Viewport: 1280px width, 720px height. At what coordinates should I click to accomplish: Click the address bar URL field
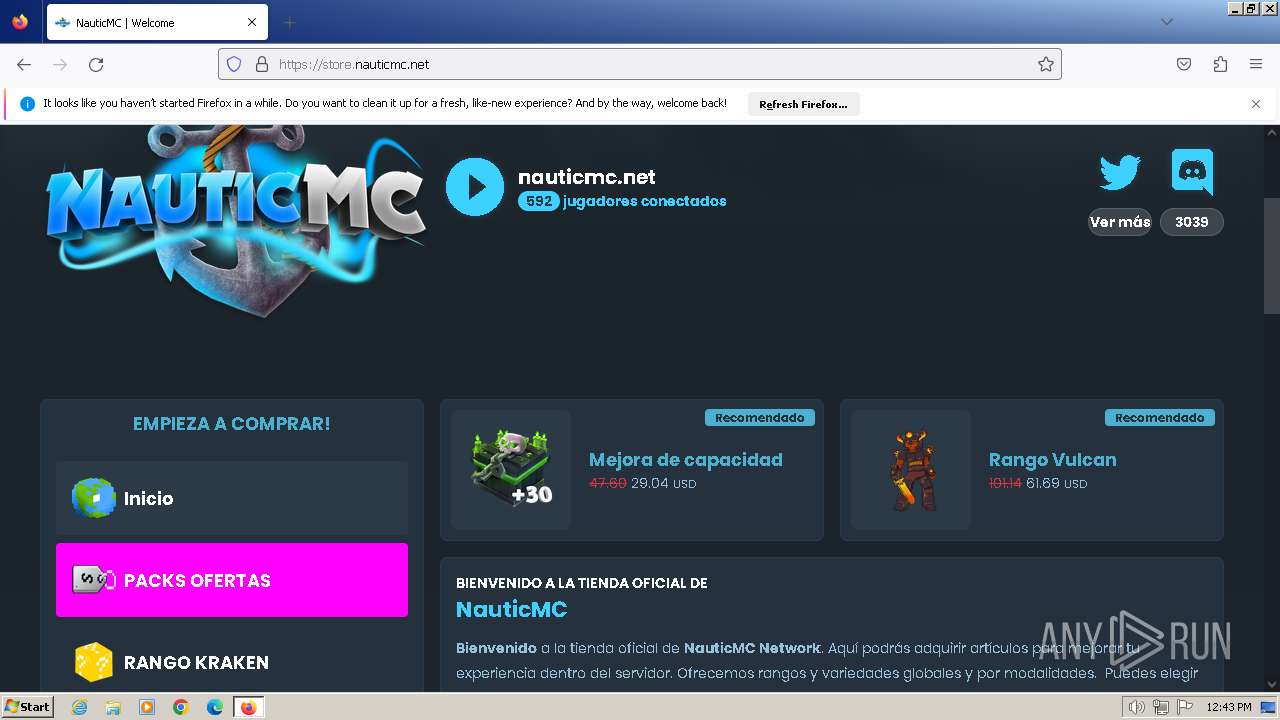coord(640,64)
